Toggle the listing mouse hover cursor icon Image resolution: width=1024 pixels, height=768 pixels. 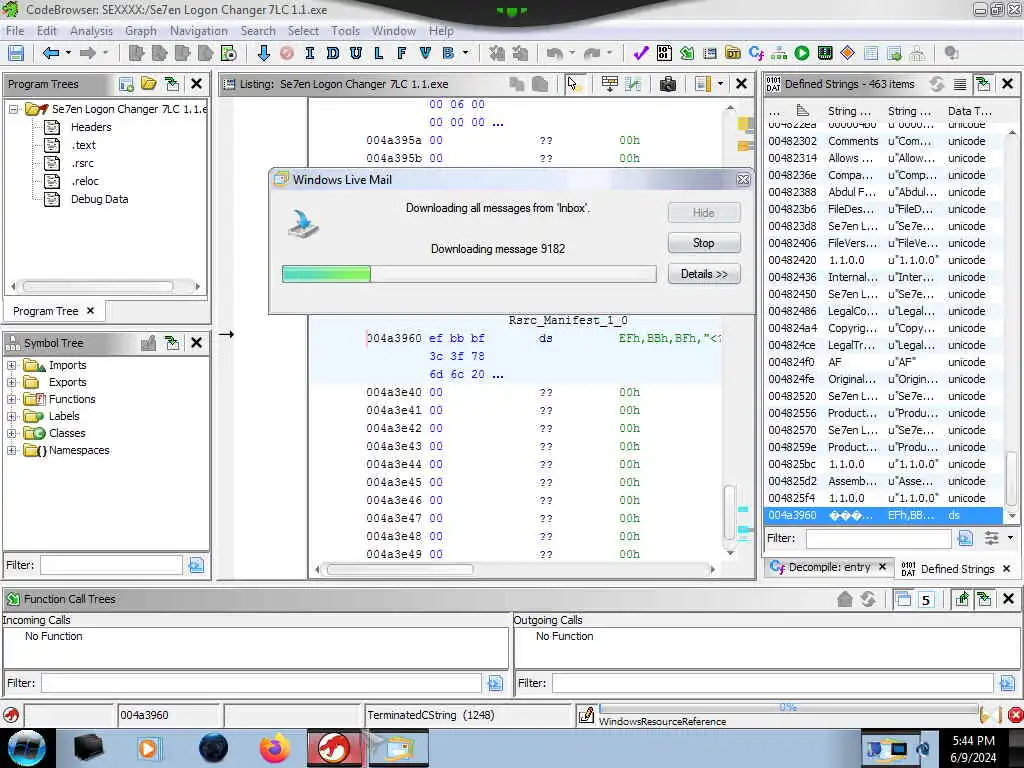pos(573,84)
